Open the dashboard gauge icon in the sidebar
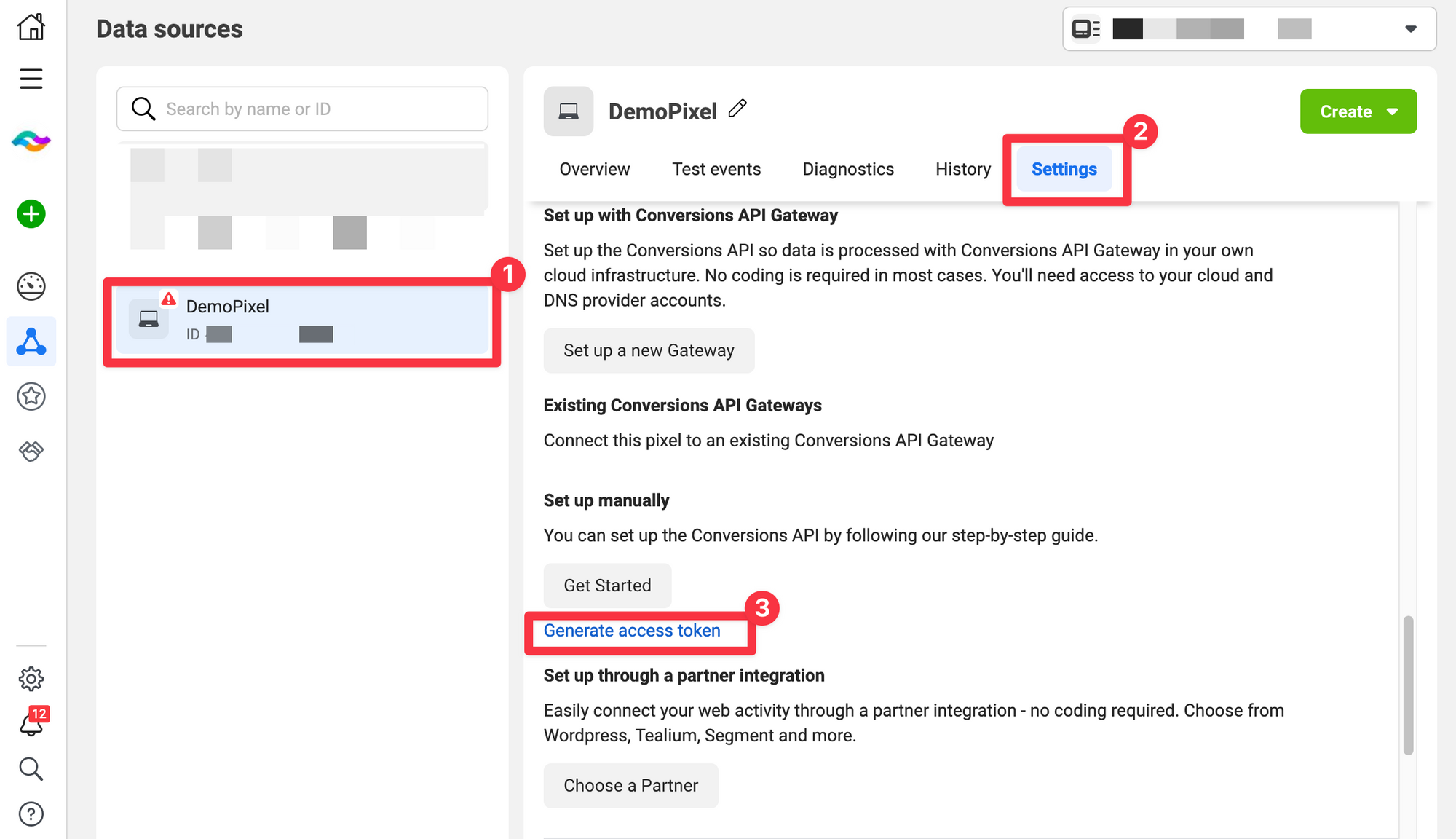This screenshot has height=839, width=1456. tap(31, 286)
